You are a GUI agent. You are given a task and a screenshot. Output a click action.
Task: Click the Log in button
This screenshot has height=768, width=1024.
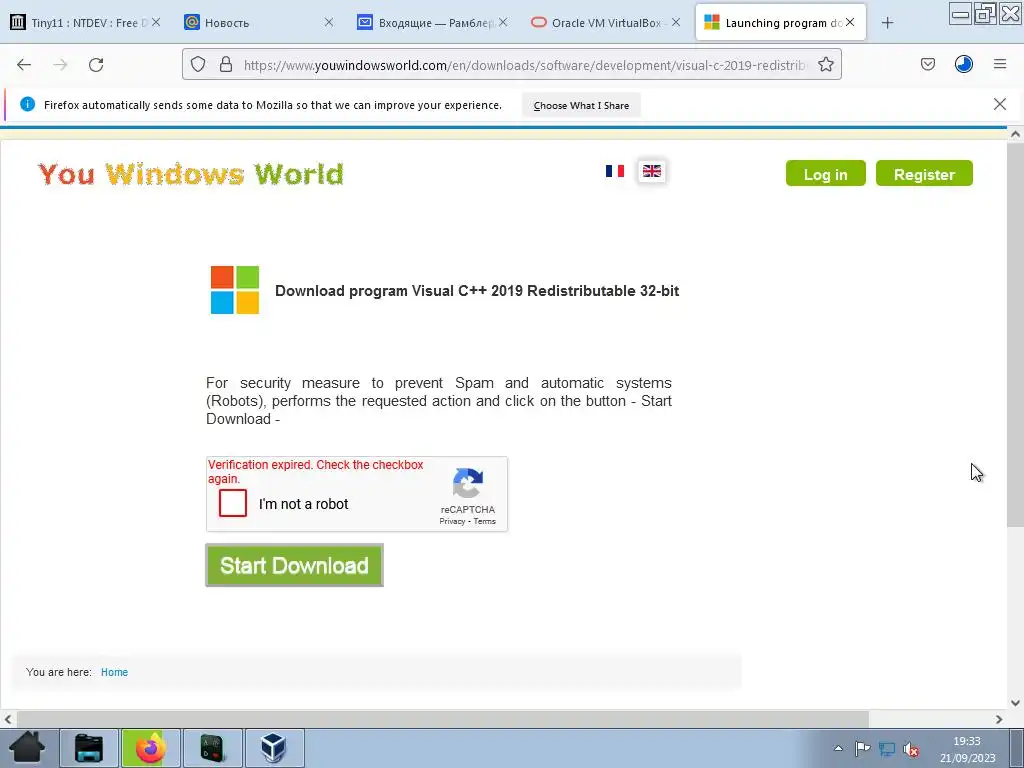[x=825, y=174]
